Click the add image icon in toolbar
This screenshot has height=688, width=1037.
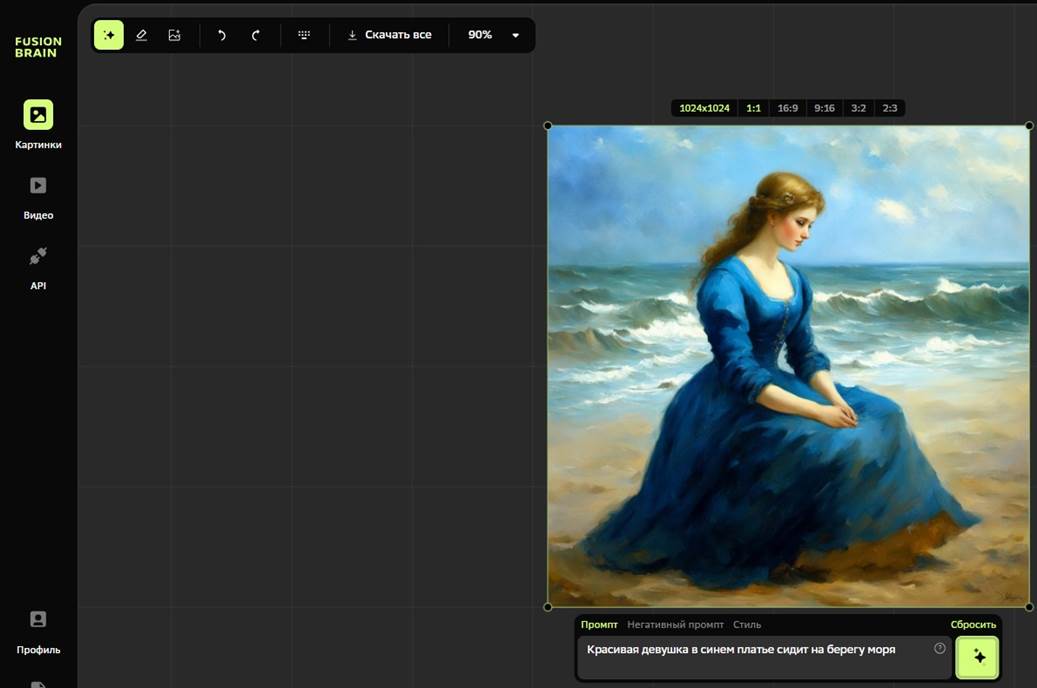point(174,35)
